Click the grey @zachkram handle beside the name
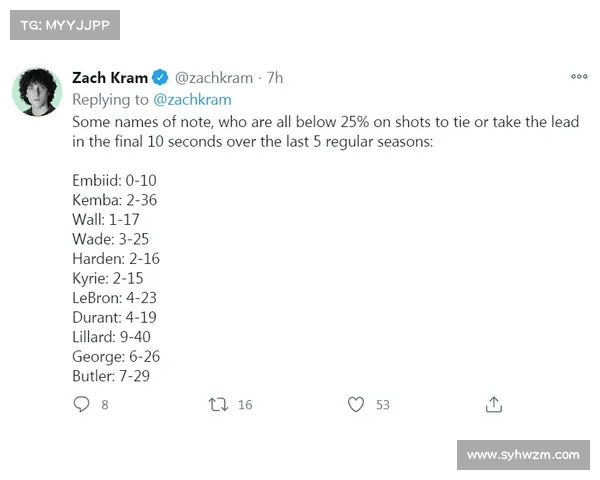The height and width of the screenshot is (480, 600). click(215, 77)
